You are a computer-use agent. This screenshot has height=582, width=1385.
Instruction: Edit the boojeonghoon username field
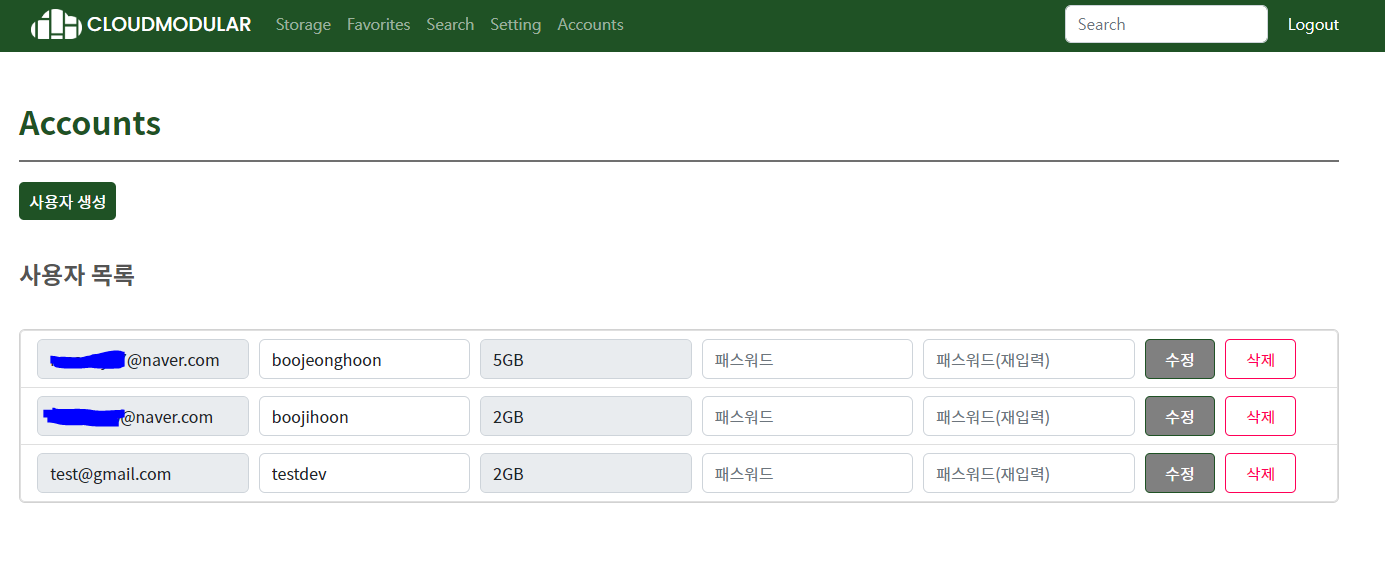coord(364,359)
